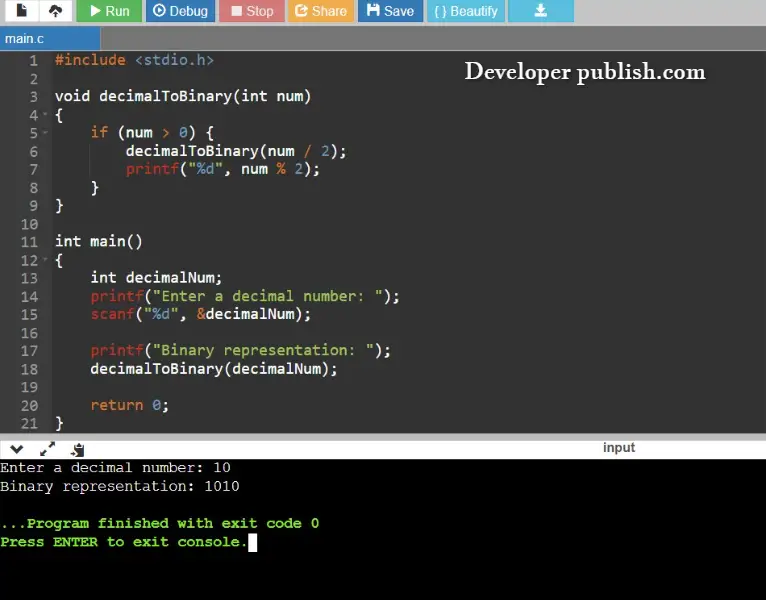This screenshot has height=600, width=766.
Task: Click the Stop button
Action: coord(252,11)
